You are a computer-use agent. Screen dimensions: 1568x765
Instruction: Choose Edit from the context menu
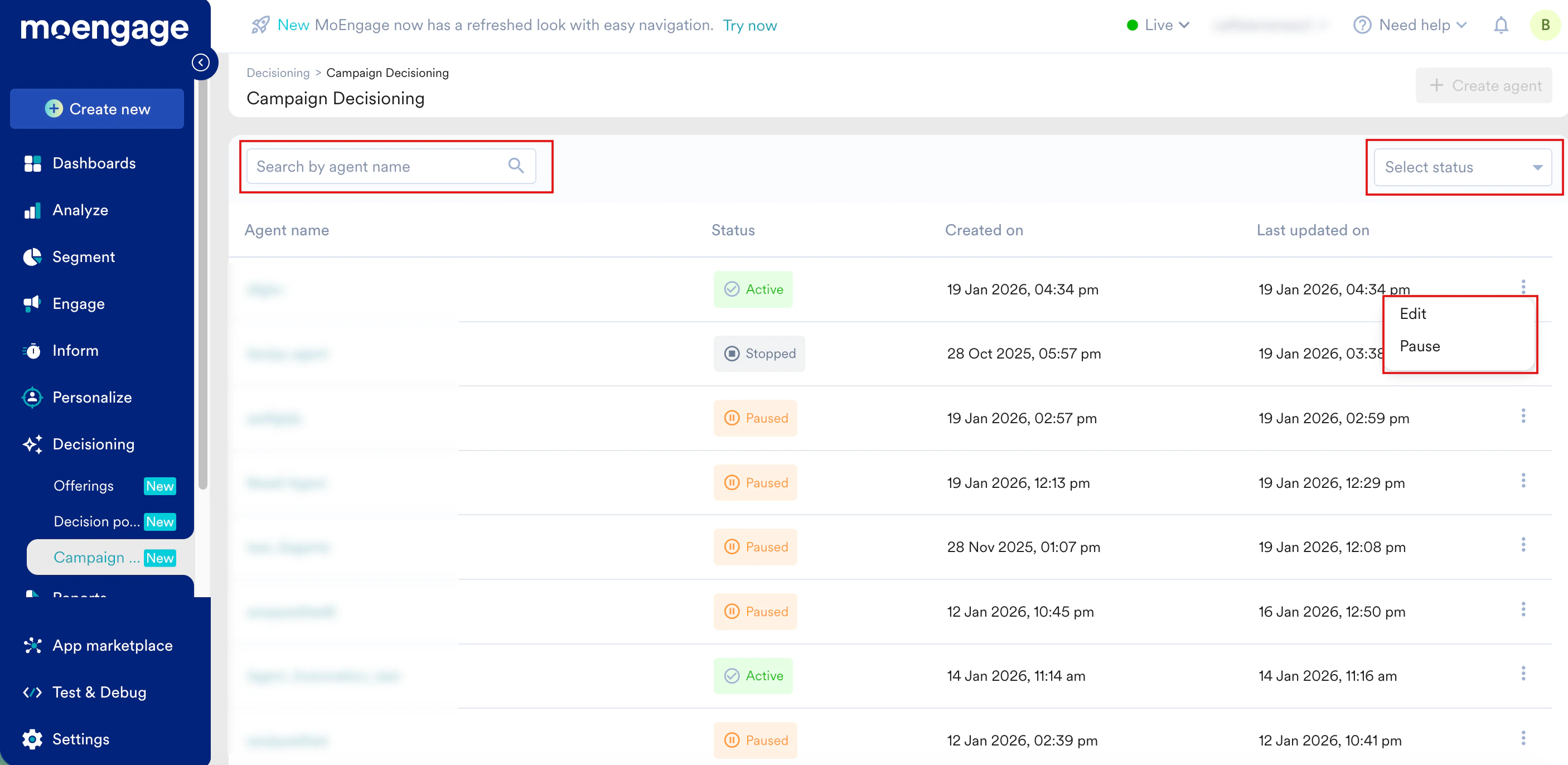[1413, 313]
